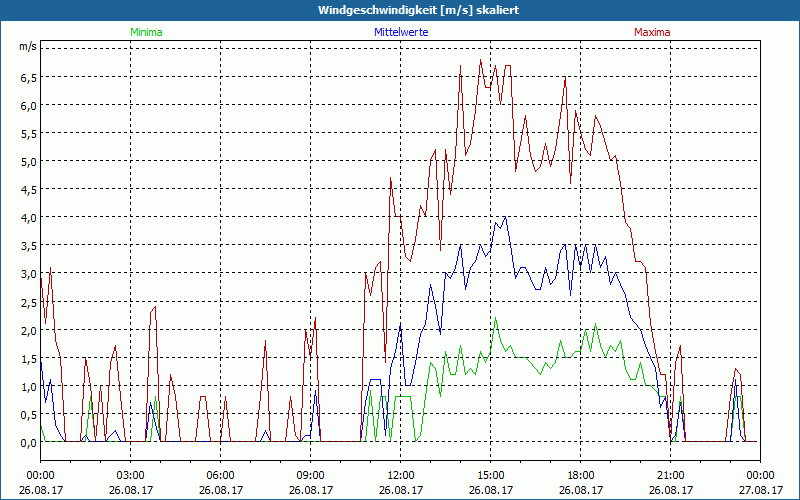The width and height of the screenshot is (800, 500).
Task: Select the green 'Minima' legend label
Action: point(146,32)
